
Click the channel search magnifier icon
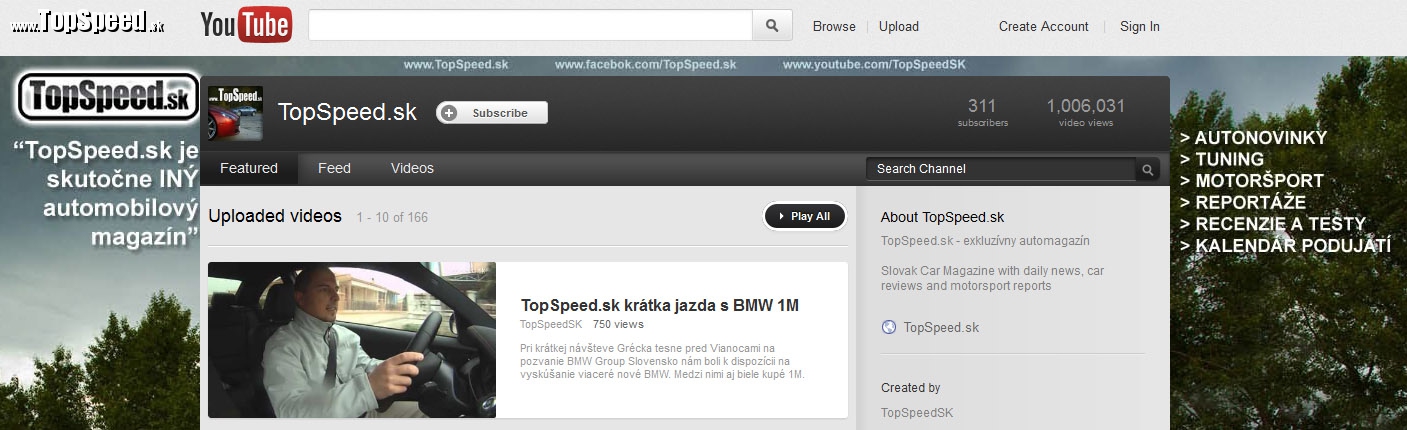click(1148, 169)
